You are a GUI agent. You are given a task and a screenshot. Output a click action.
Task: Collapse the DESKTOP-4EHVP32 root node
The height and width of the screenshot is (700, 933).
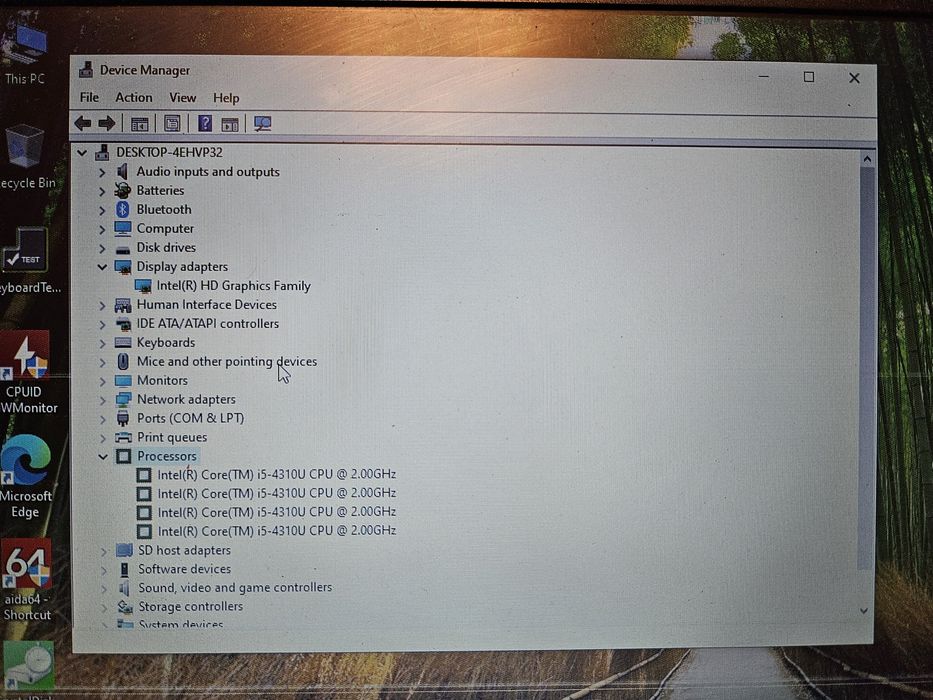click(x=82, y=153)
